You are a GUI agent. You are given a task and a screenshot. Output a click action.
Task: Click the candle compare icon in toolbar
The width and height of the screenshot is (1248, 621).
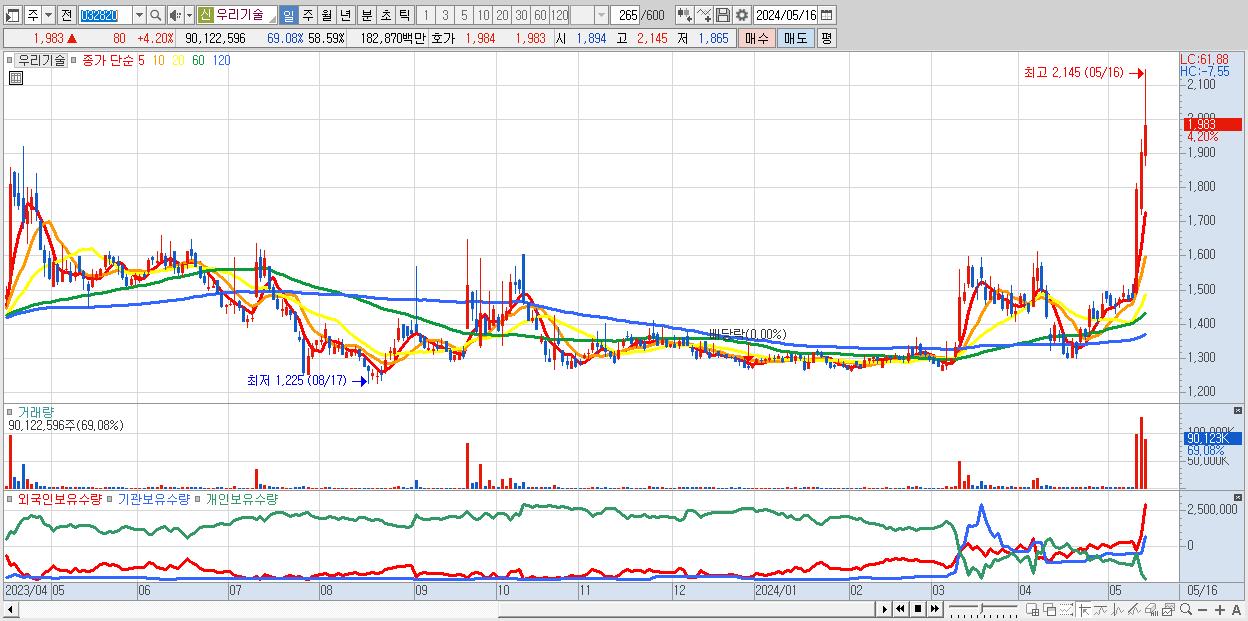coord(684,15)
